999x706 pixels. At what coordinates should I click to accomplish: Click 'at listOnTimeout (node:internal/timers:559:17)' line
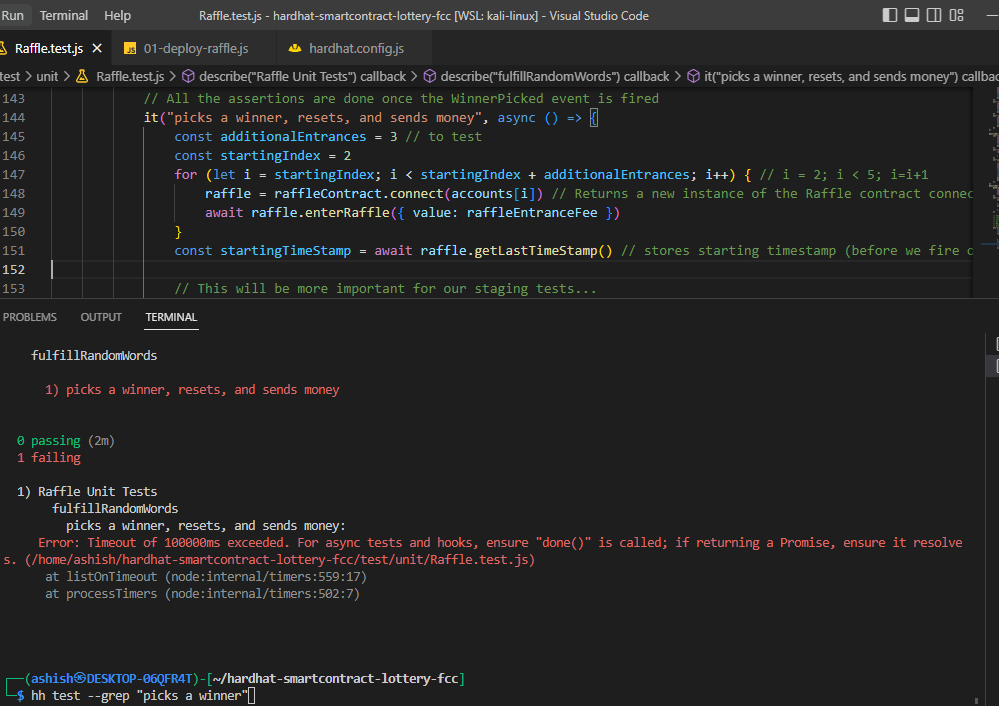pos(206,577)
